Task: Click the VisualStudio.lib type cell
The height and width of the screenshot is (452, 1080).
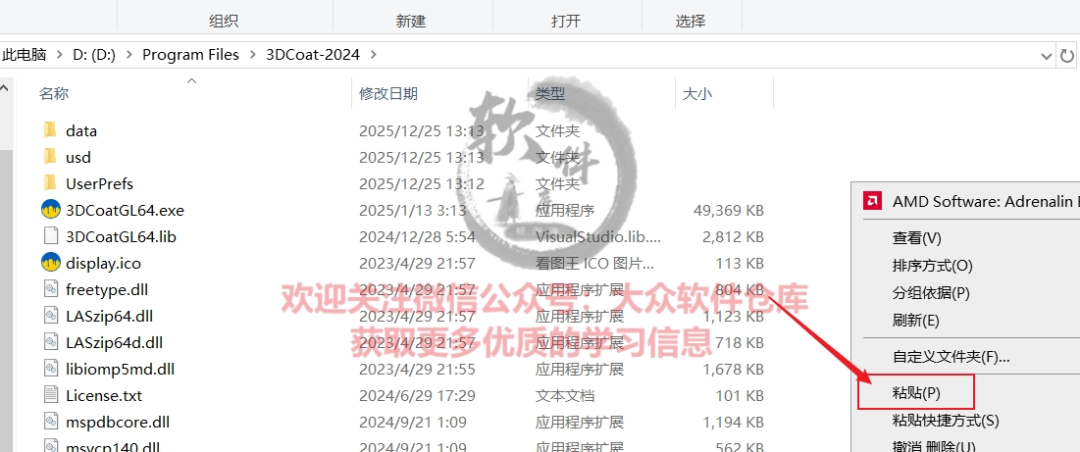Action: (598, 236)
